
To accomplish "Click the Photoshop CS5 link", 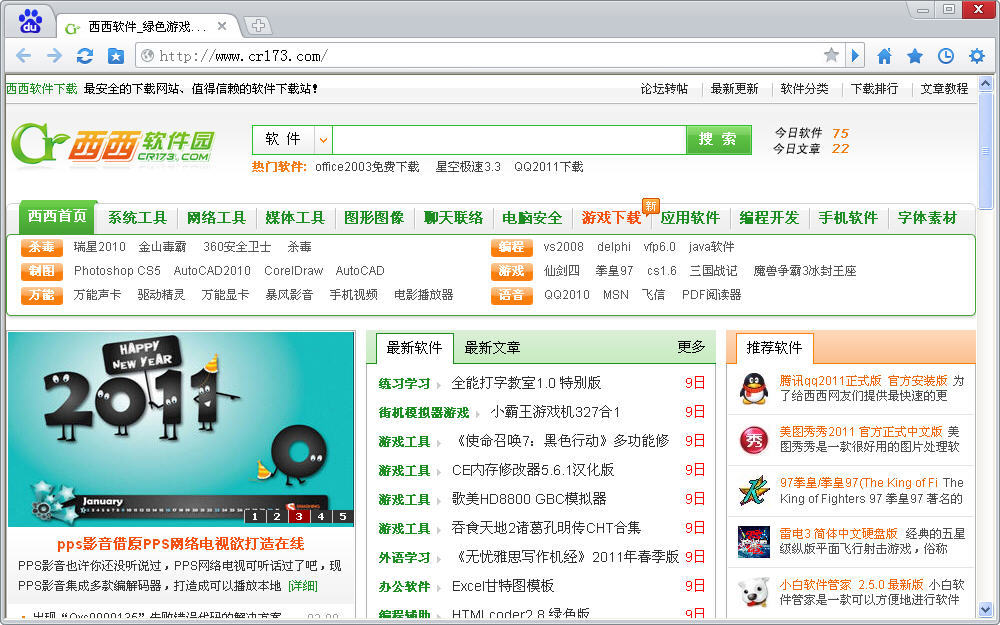I will click(x=117, y=271).
